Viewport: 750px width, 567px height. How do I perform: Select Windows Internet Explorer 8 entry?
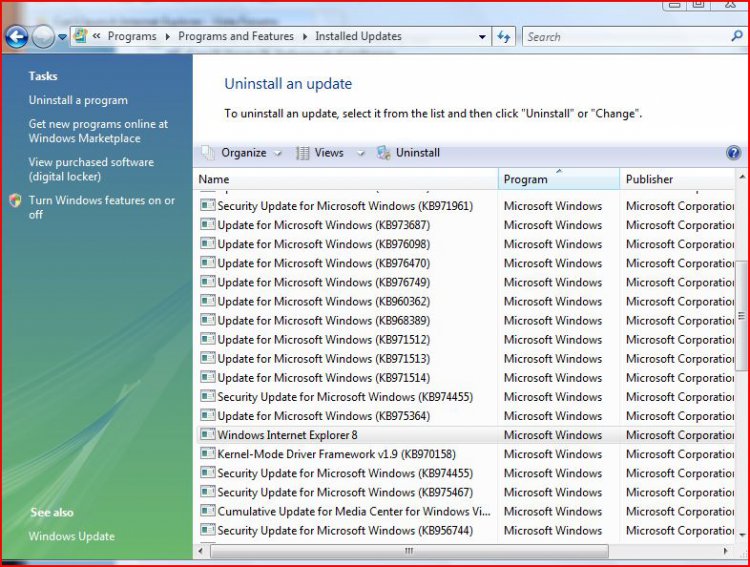click(x=466, y=435)
